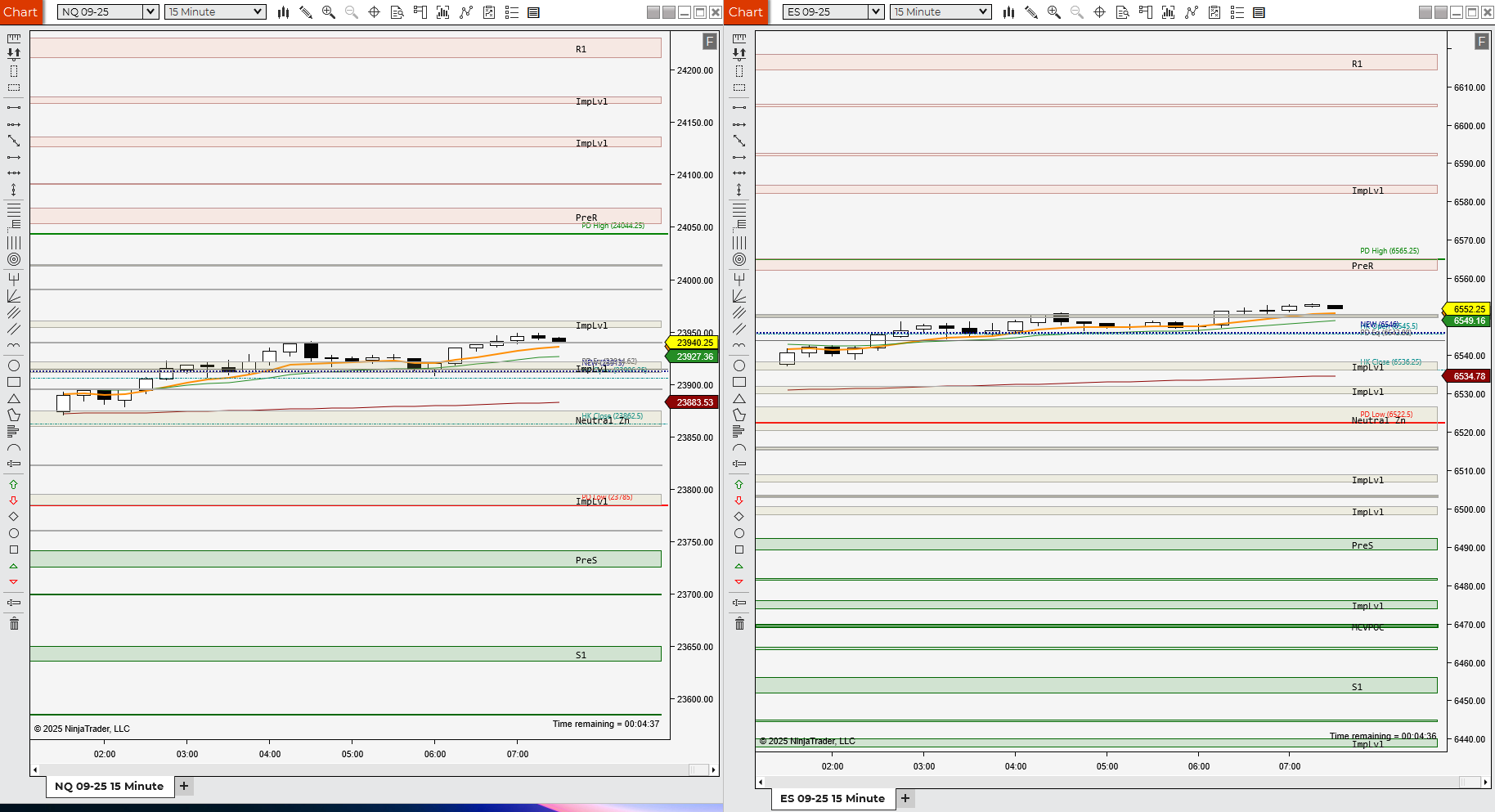The width and height of the screenshot is (1495, 812).
Task: Click NQ horizontal scrollbar left arrow
Action: [34, 769]
